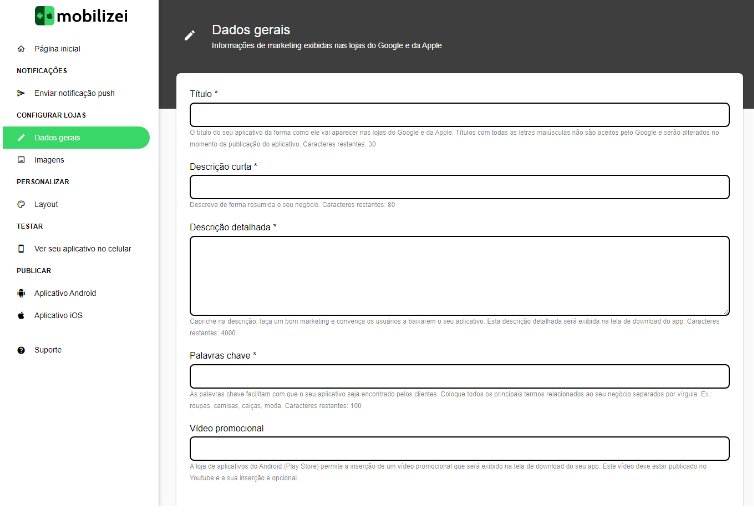Click inside Descrição detalhada text area
Image resolution: width=754 pixels, height=520 pixels.
pos(460,276)
